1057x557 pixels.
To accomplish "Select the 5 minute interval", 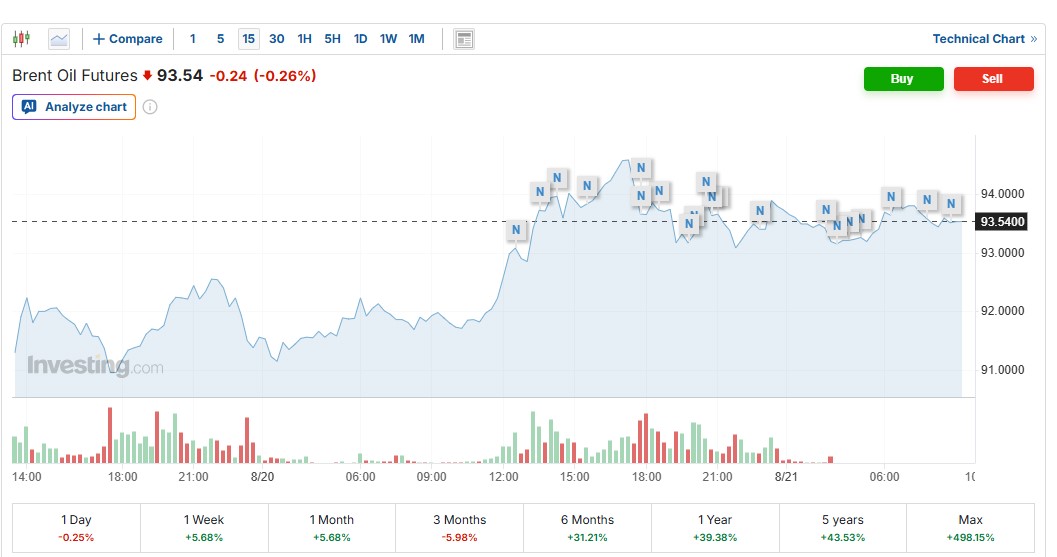I will click(x=220, y=39).
